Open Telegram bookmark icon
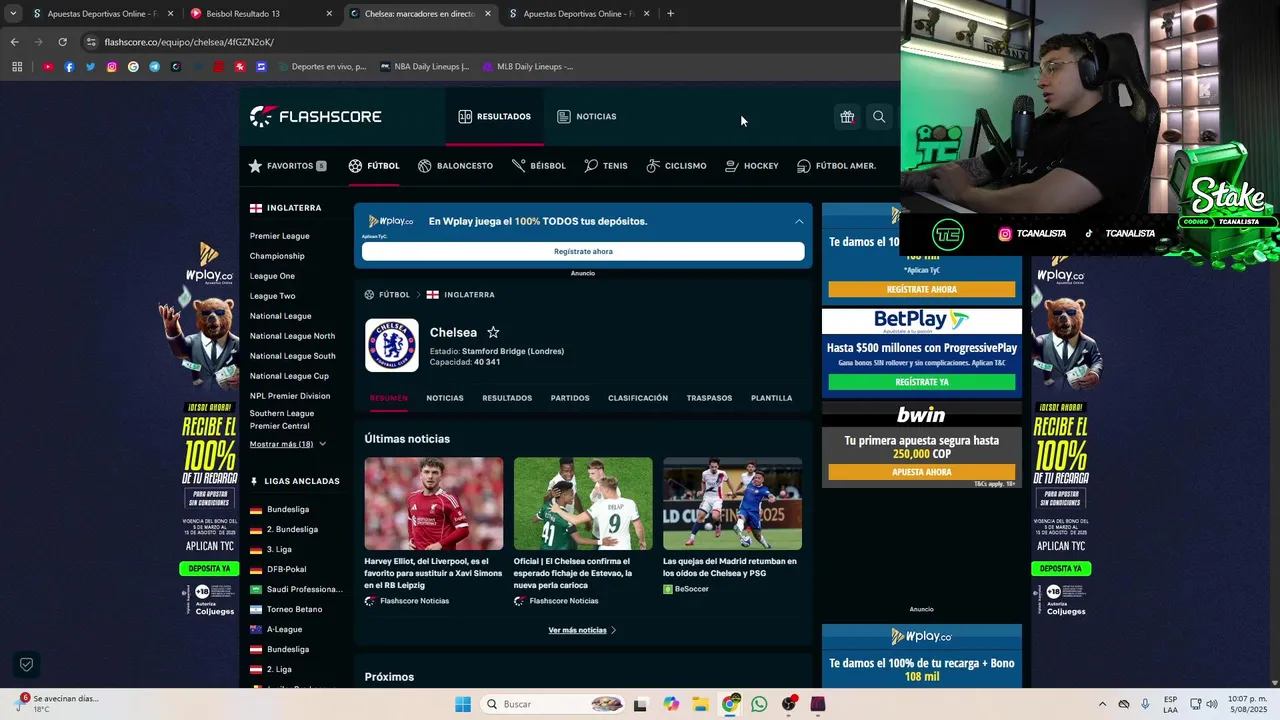The width and height of the screenshot is (1280, 720). pos(154,67)
